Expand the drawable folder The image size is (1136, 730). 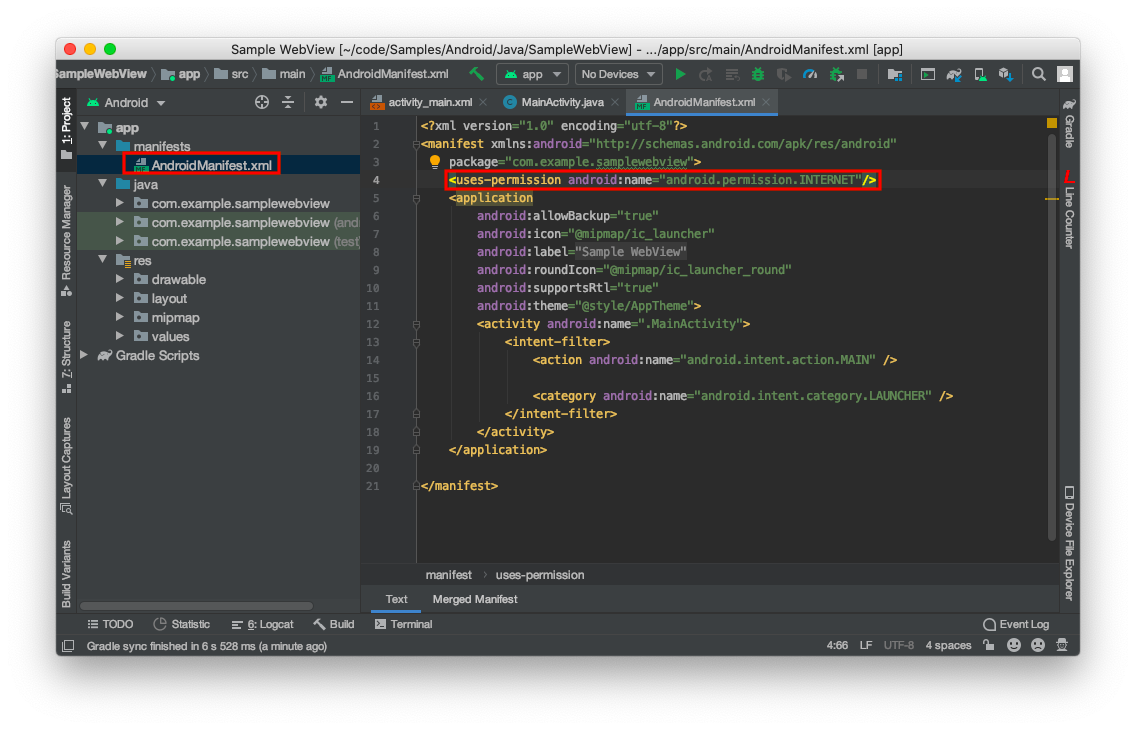pyautogui.click(x=120, y=279)
